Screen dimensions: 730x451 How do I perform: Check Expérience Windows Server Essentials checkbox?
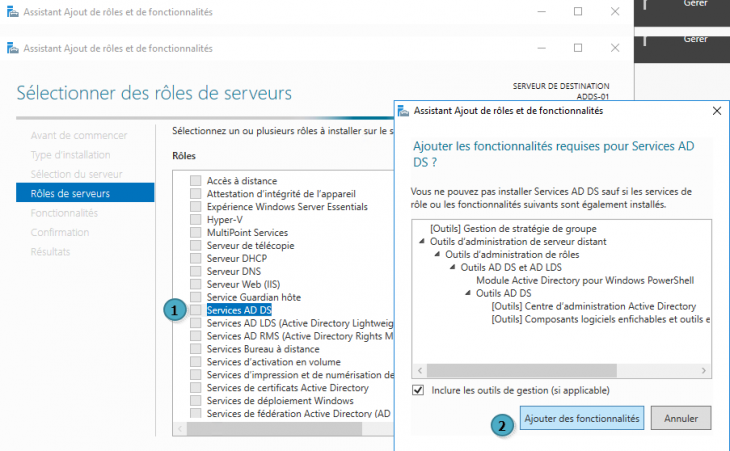(196, 207)
